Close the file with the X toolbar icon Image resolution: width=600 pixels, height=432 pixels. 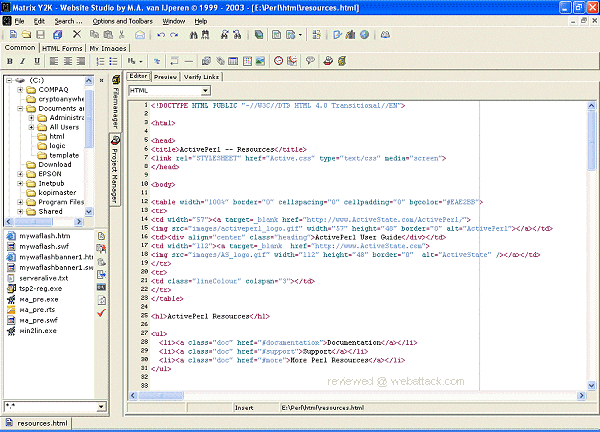77,34
